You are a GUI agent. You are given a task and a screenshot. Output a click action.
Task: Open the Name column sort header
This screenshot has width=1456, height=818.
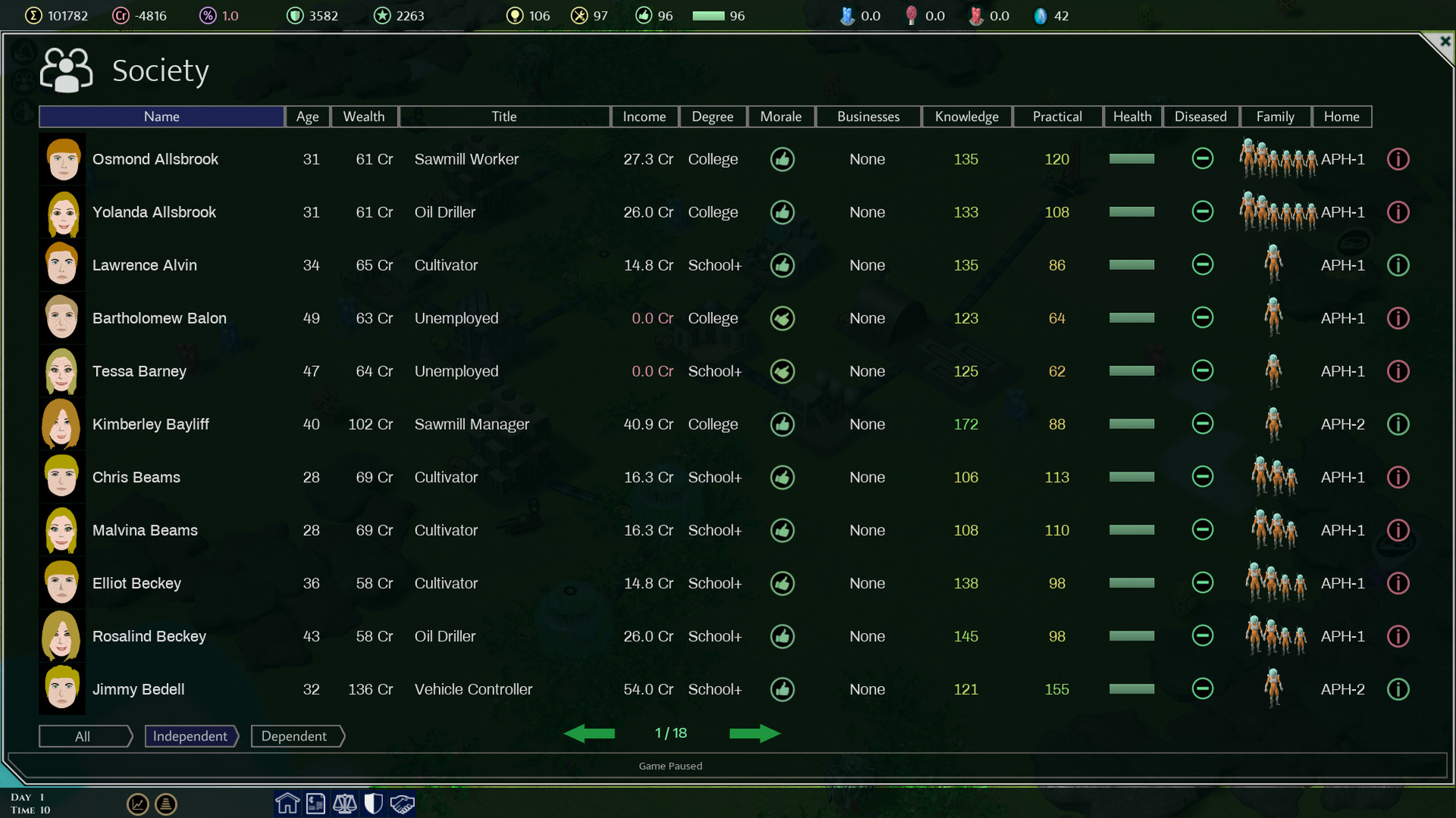162,116
